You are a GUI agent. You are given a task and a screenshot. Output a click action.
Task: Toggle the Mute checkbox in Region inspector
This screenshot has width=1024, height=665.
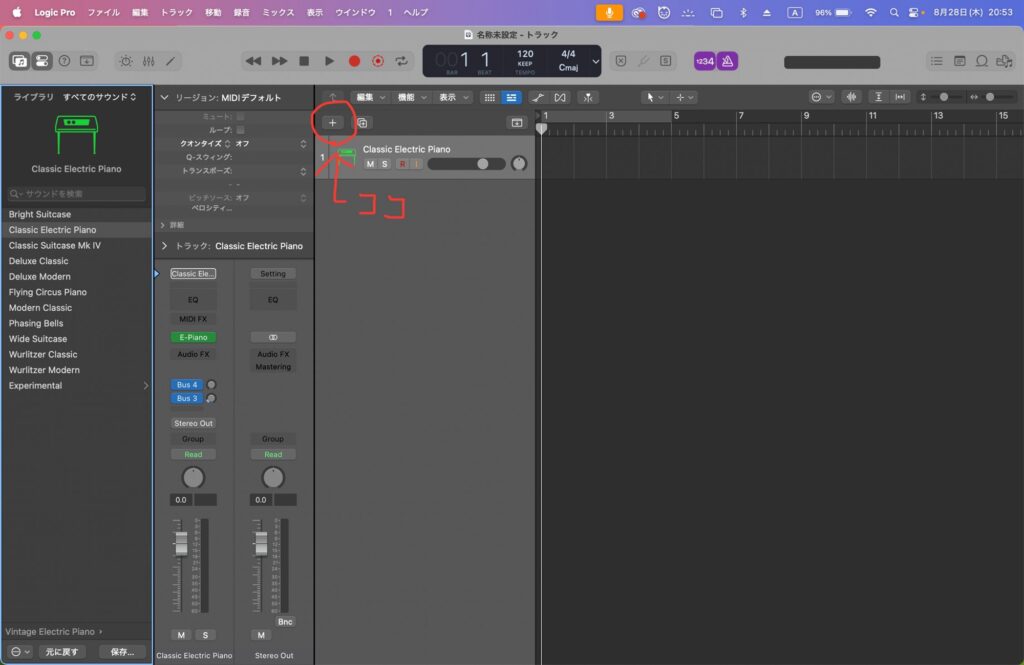click(240, 116)
